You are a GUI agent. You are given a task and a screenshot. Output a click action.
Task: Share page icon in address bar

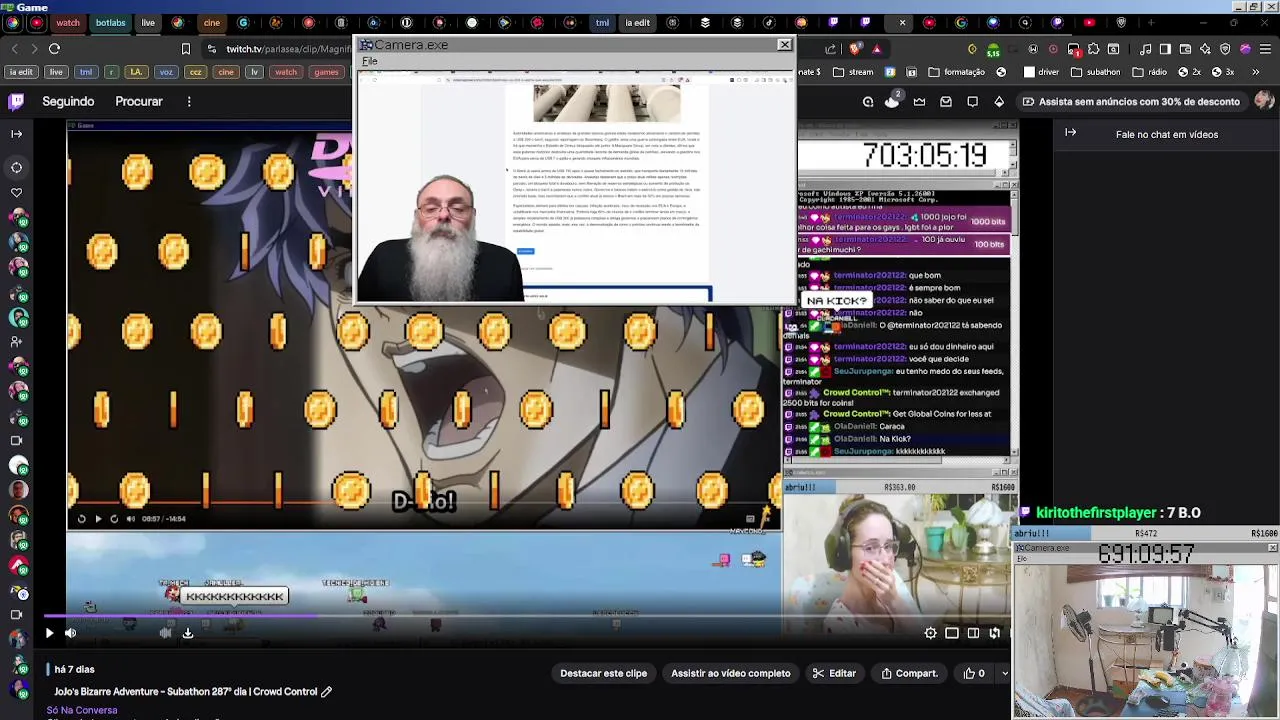click(x=831, y=48)
